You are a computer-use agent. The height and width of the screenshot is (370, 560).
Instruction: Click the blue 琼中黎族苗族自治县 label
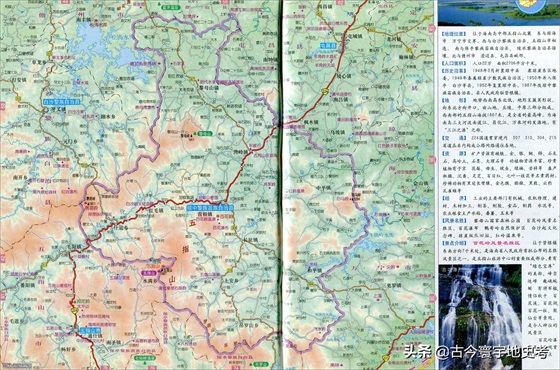(210, 208)
